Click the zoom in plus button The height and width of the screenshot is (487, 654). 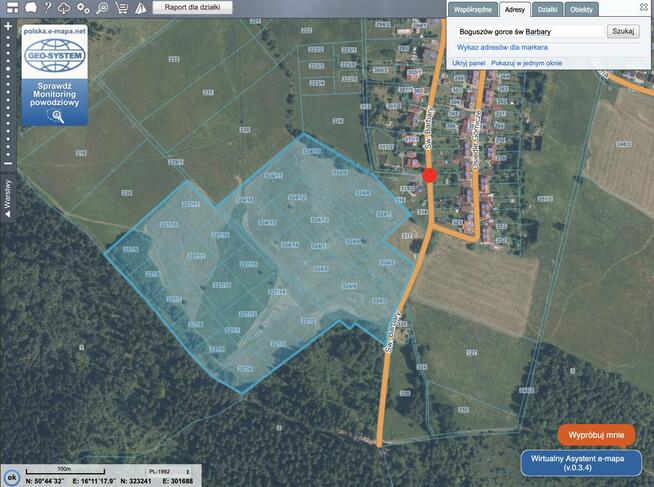point(8,26)
